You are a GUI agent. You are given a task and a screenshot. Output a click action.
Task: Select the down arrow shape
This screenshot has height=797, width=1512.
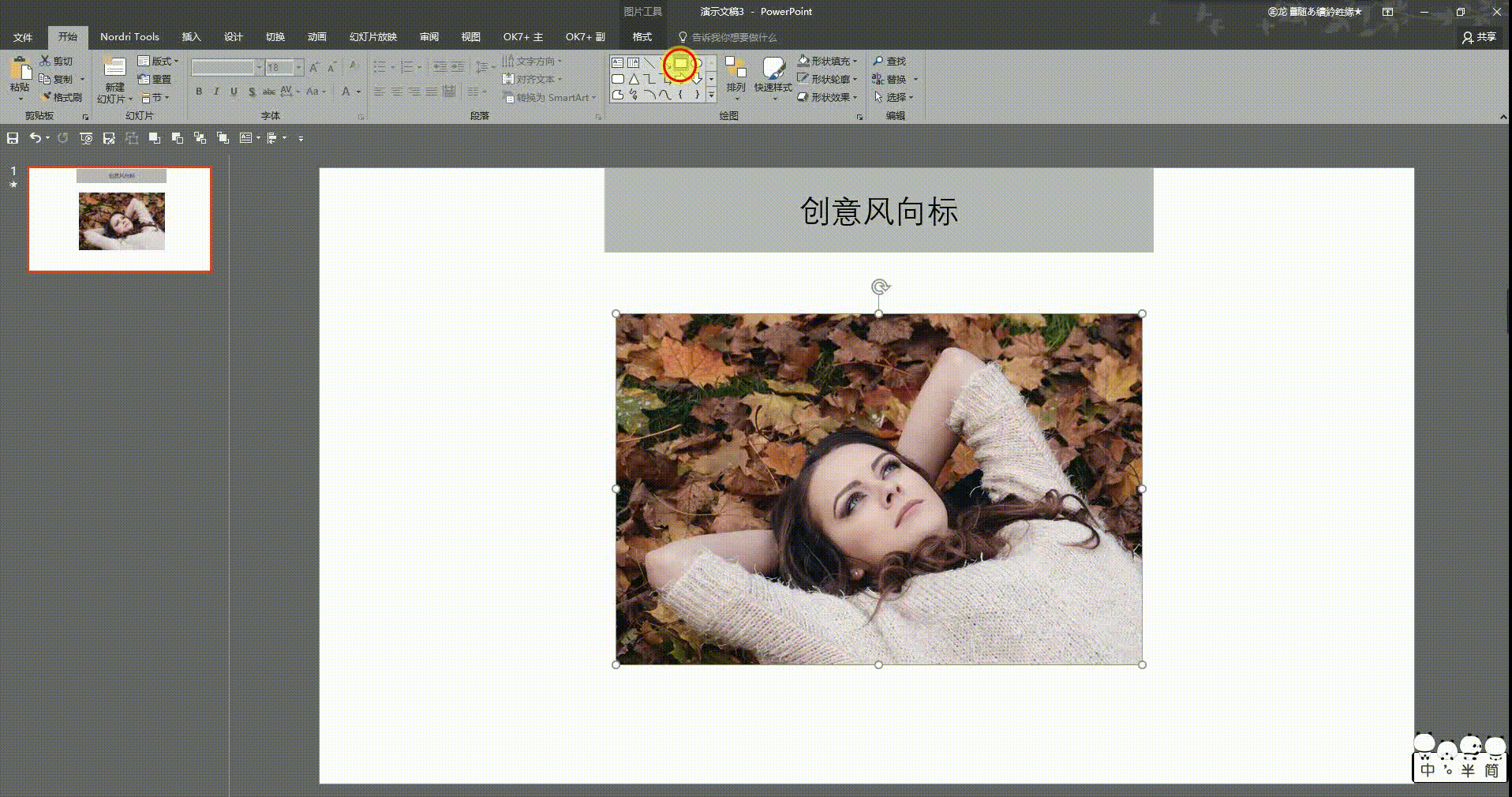[x=696, y=79]
